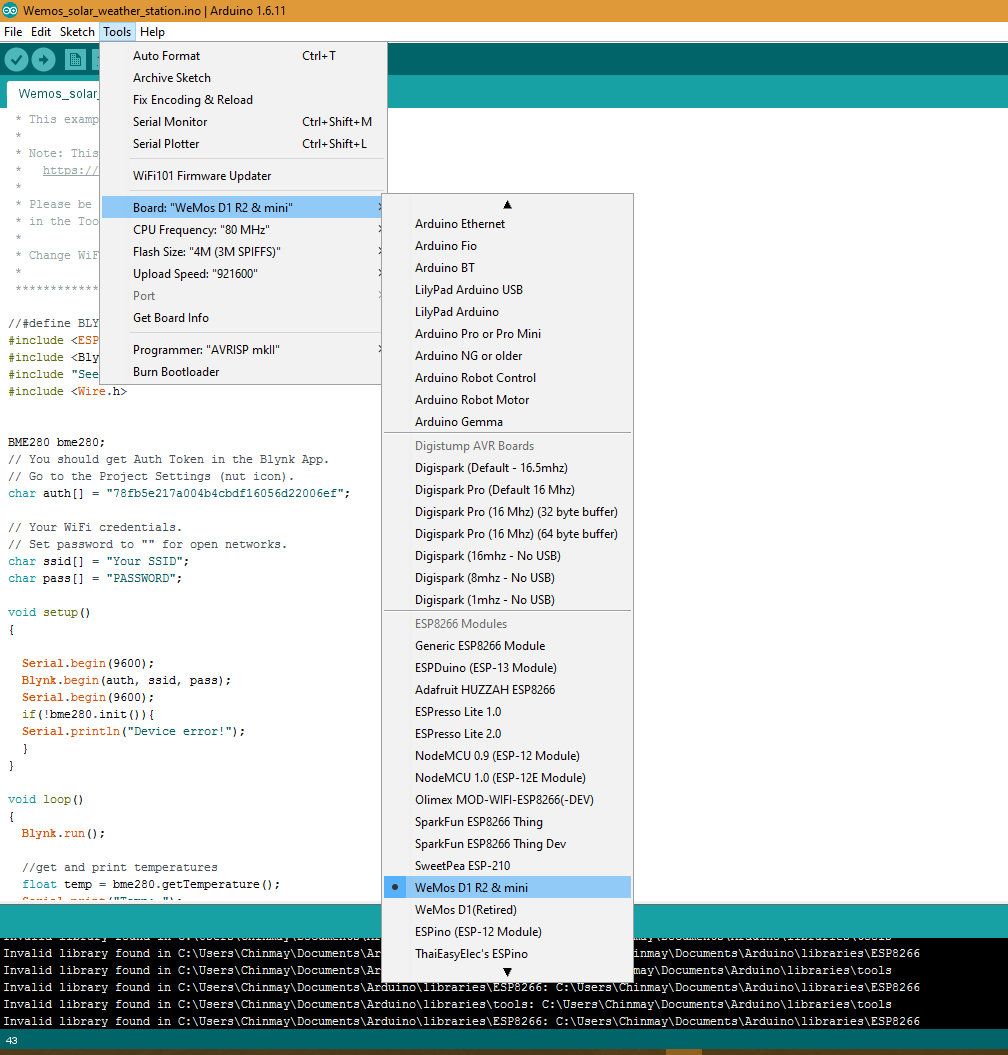Choose Auto Format from Tools menu
1008x1055 pixels.
243,56
